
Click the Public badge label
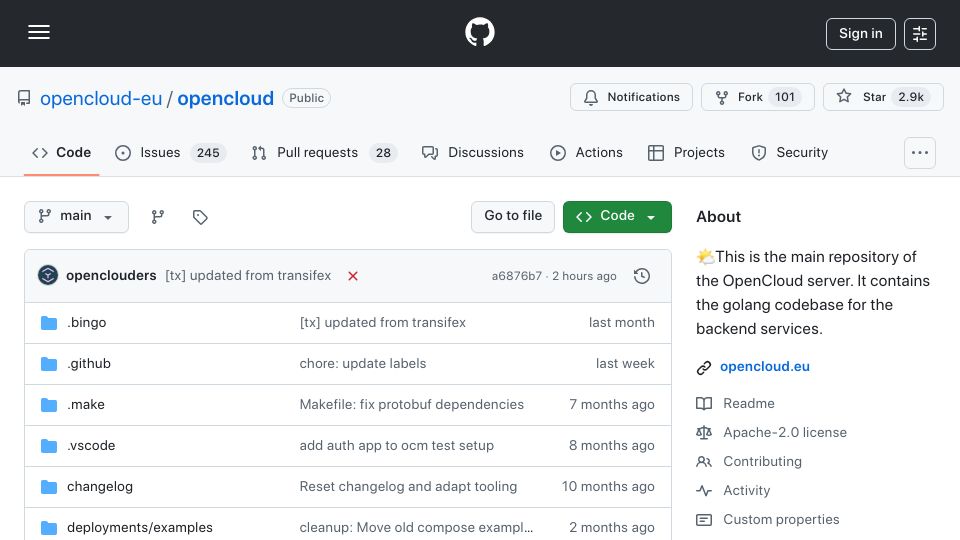coord(306,98)
